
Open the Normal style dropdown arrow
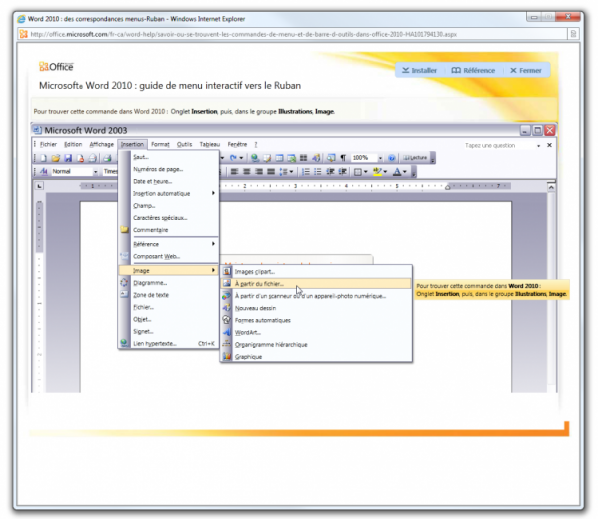[x=95, y=172]
